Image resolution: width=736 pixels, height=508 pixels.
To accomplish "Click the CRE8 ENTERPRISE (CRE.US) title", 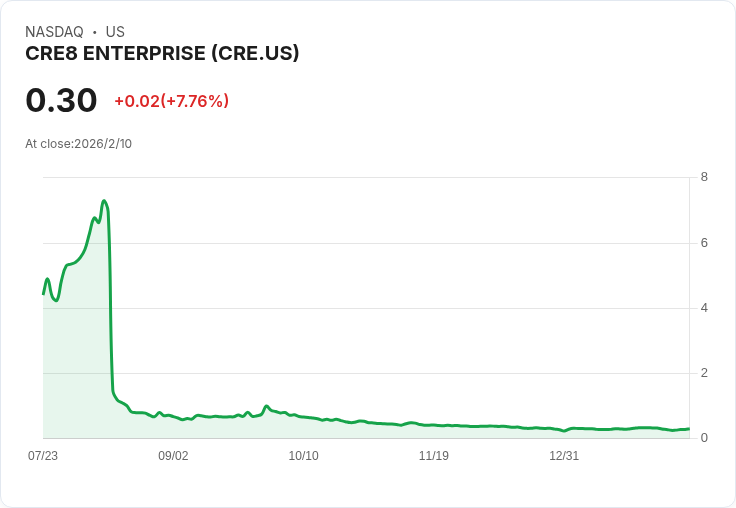I will tap(162, 54).
